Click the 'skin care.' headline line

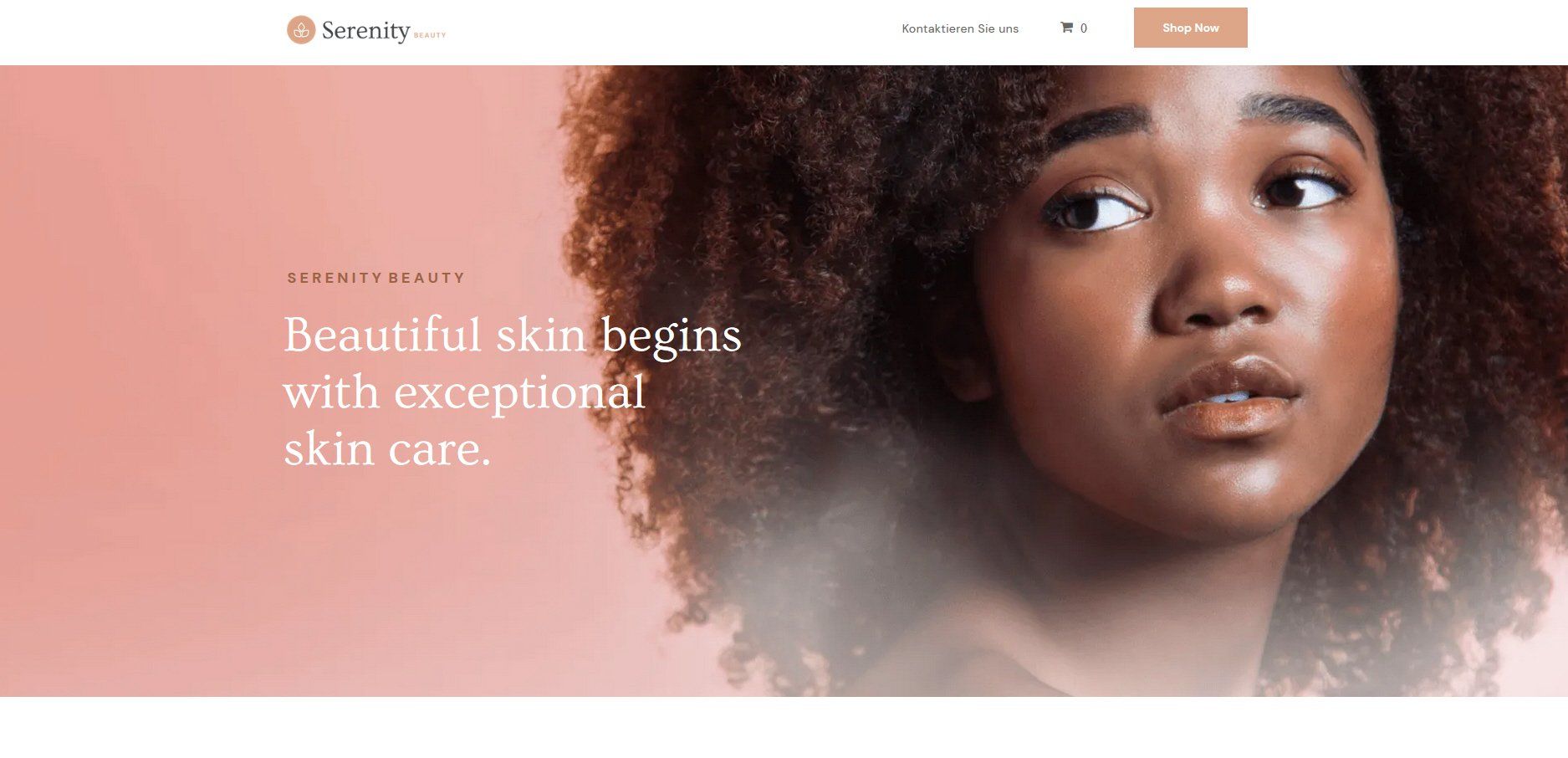pyautogui.click(x=387, y=449)
